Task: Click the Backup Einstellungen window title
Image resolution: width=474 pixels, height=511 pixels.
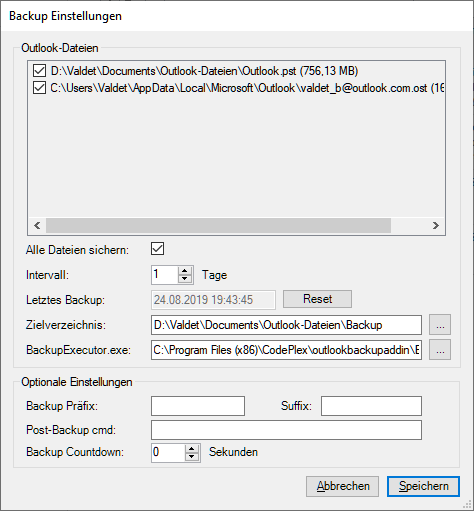Action: pyautogui.click(x=65, y=16)
